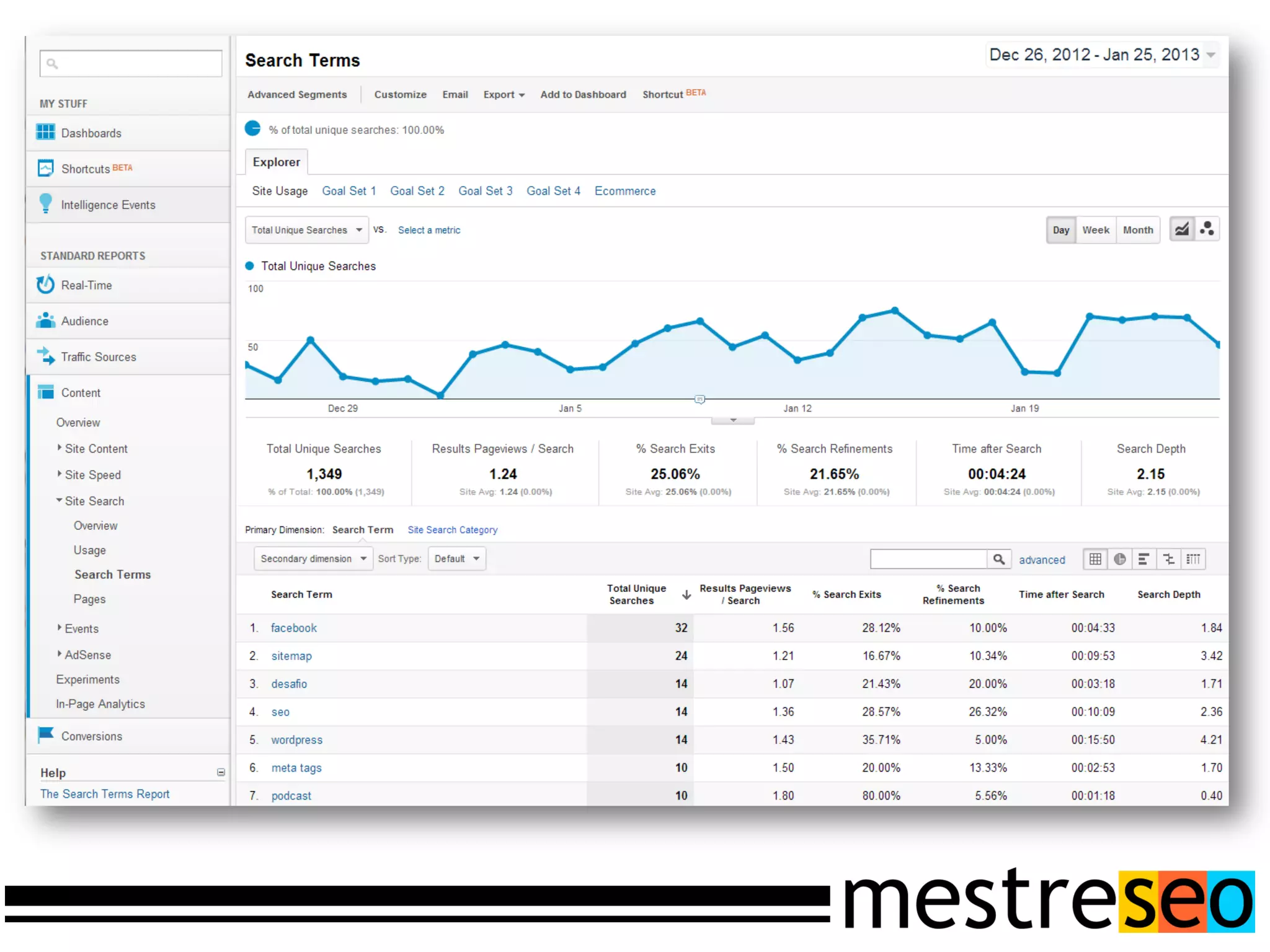Click the annotation marker on the chart timeline

point(699,400)
